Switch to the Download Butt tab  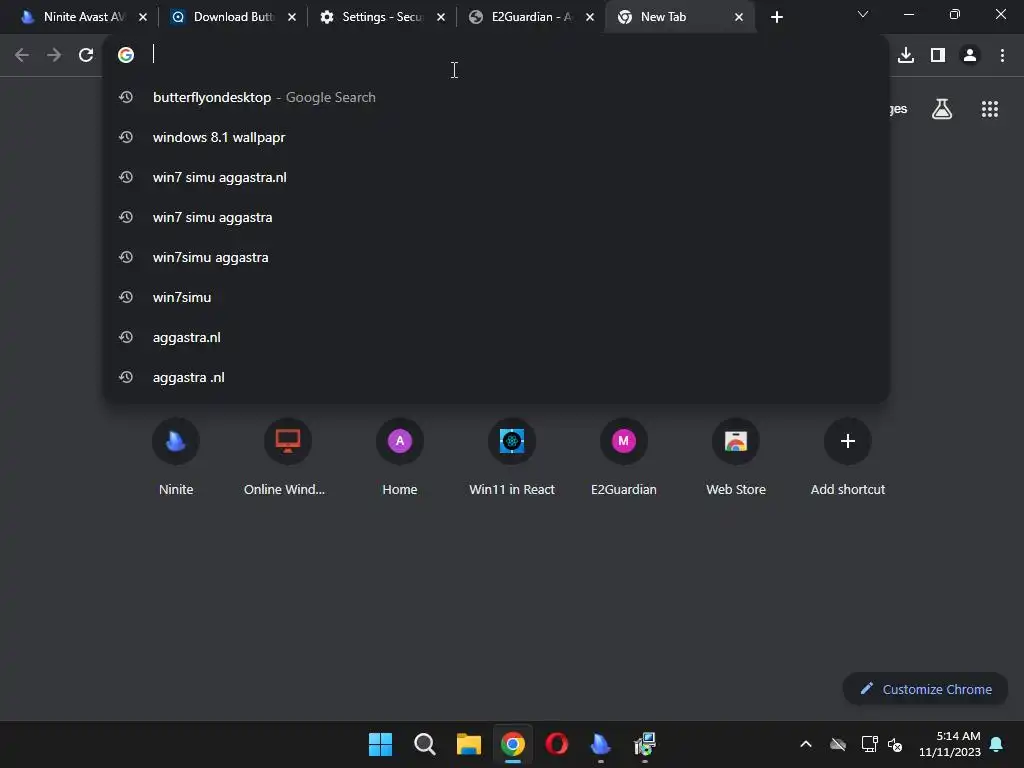(x=232, y=17)
